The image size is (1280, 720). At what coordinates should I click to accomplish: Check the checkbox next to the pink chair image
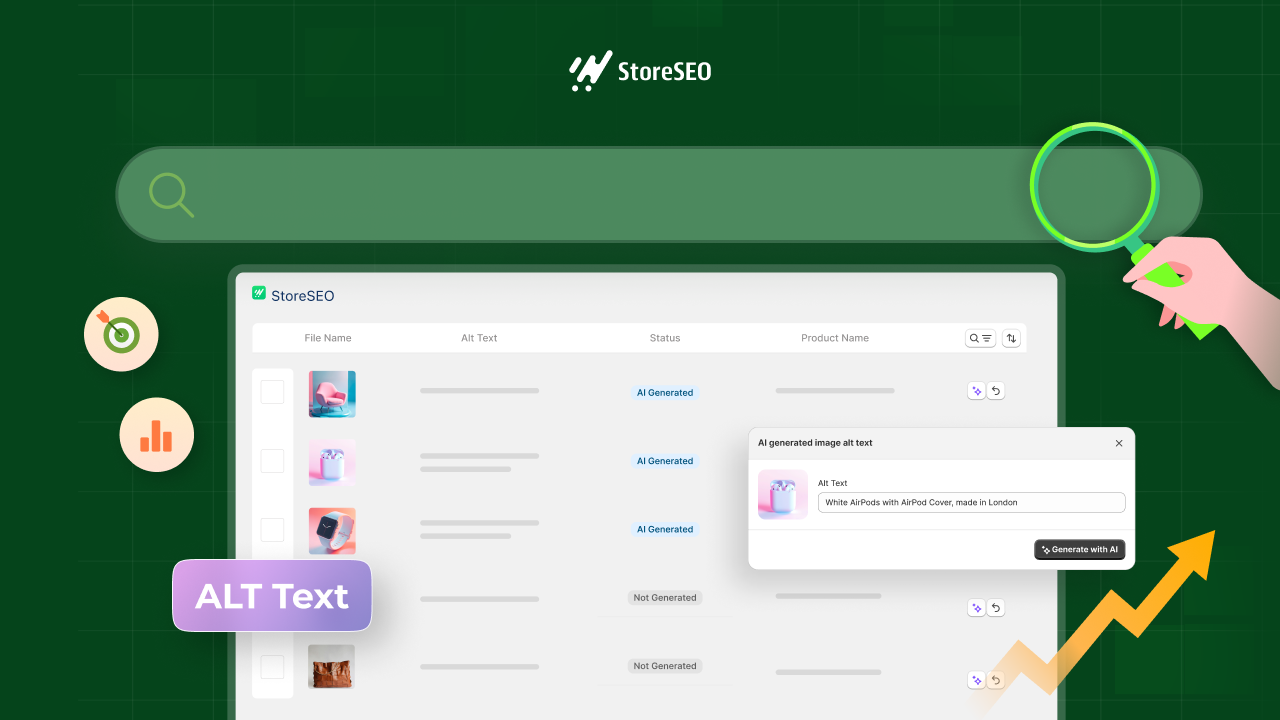point(272,391)
